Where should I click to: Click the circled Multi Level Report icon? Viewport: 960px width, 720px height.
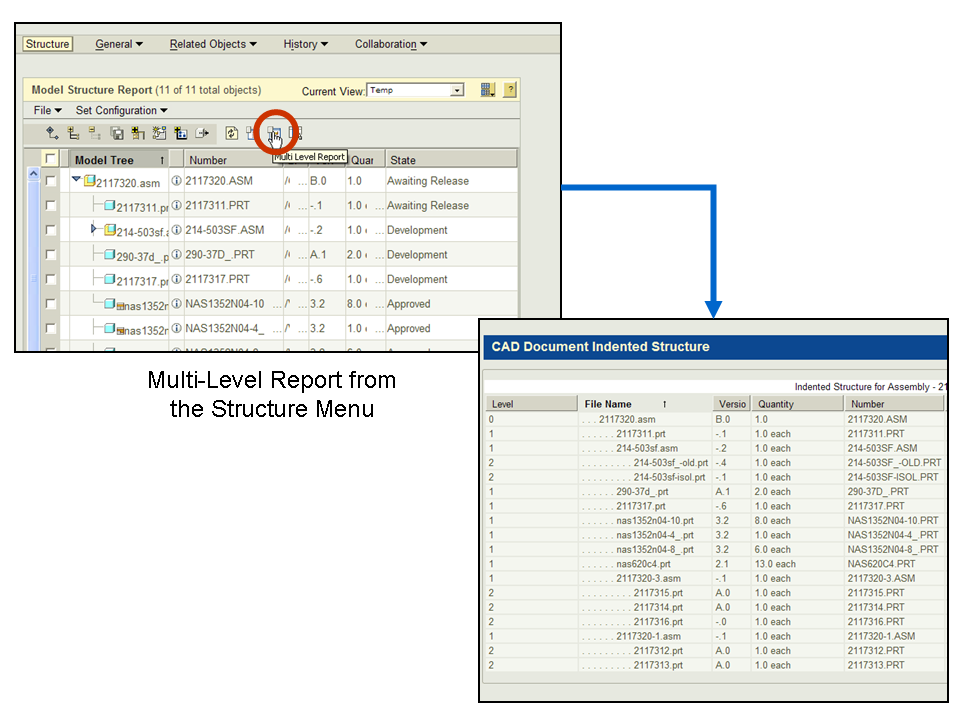[x=275, y=132]
